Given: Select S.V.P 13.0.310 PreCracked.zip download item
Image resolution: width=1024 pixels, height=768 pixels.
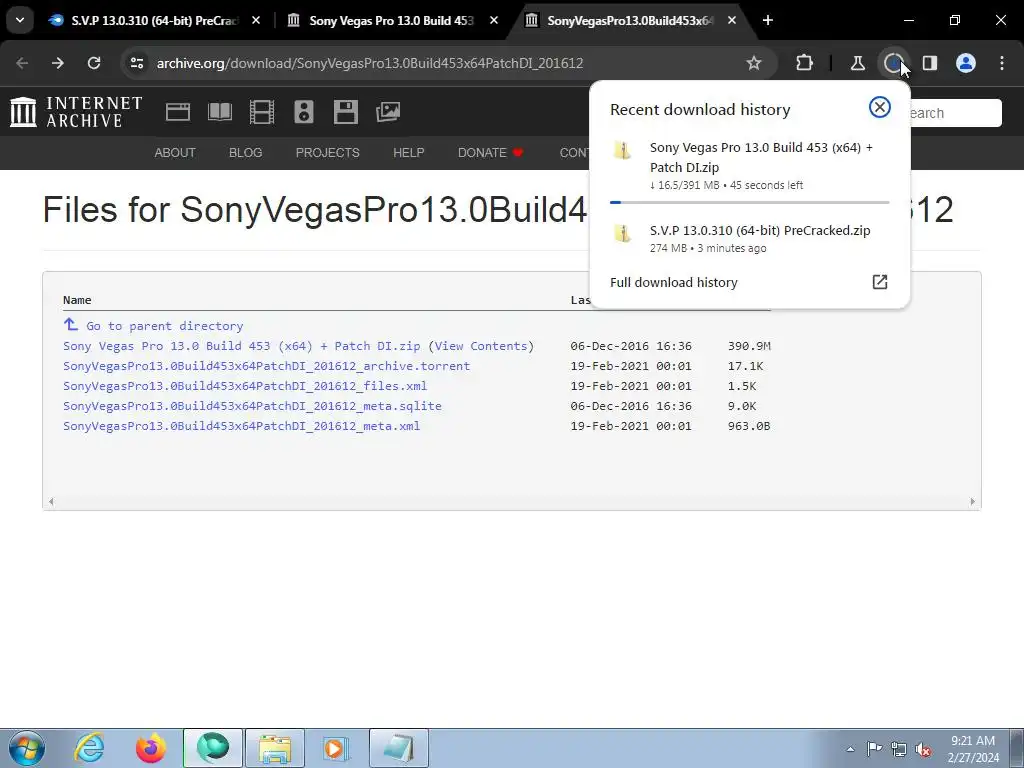Looking at the screenshot, I should [x=749, y=238].
